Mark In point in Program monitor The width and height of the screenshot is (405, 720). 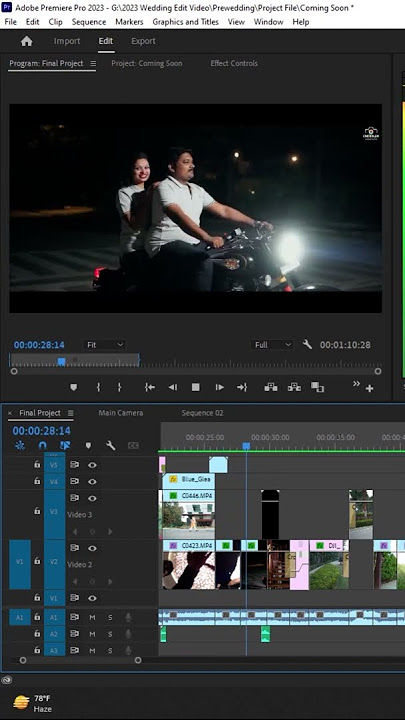tap(98, 388)
